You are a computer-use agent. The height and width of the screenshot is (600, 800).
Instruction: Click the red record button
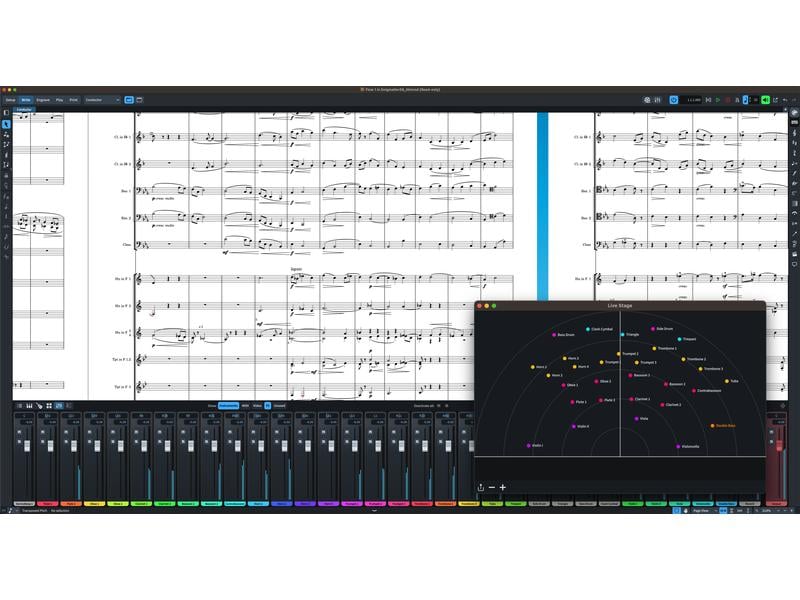[728, 100]
